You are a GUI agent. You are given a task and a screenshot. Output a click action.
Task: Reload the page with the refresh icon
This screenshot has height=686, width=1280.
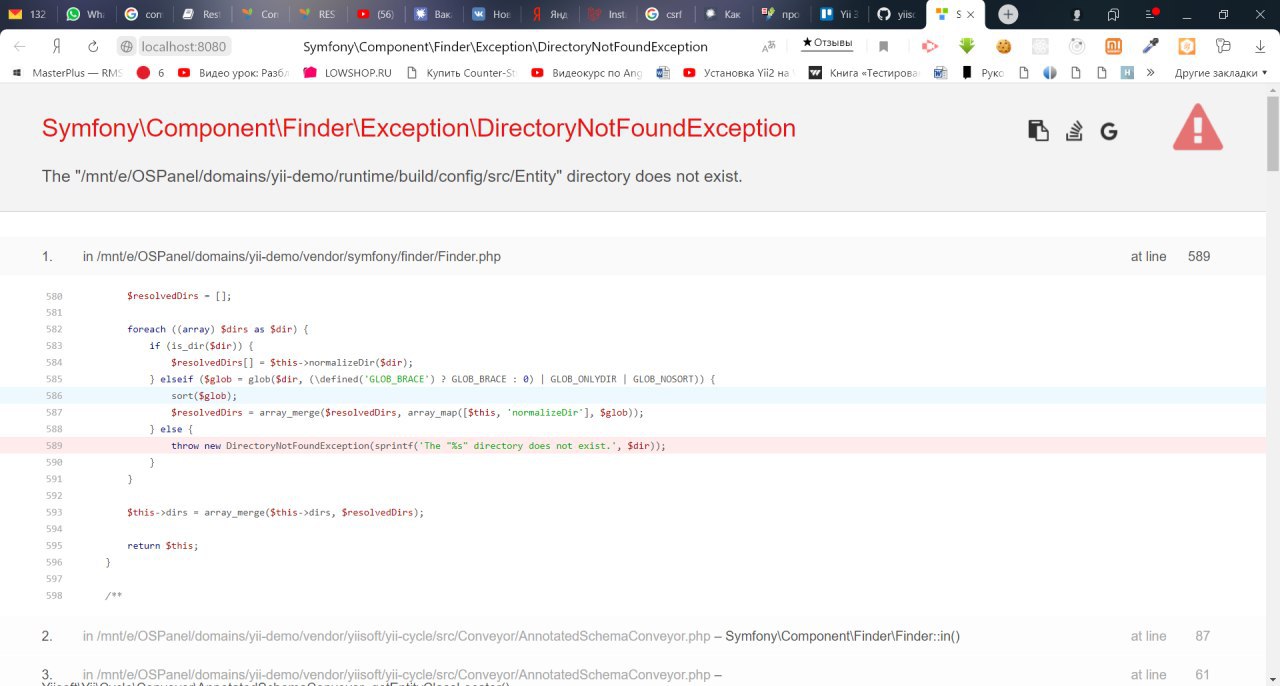[x=93, y=46]
